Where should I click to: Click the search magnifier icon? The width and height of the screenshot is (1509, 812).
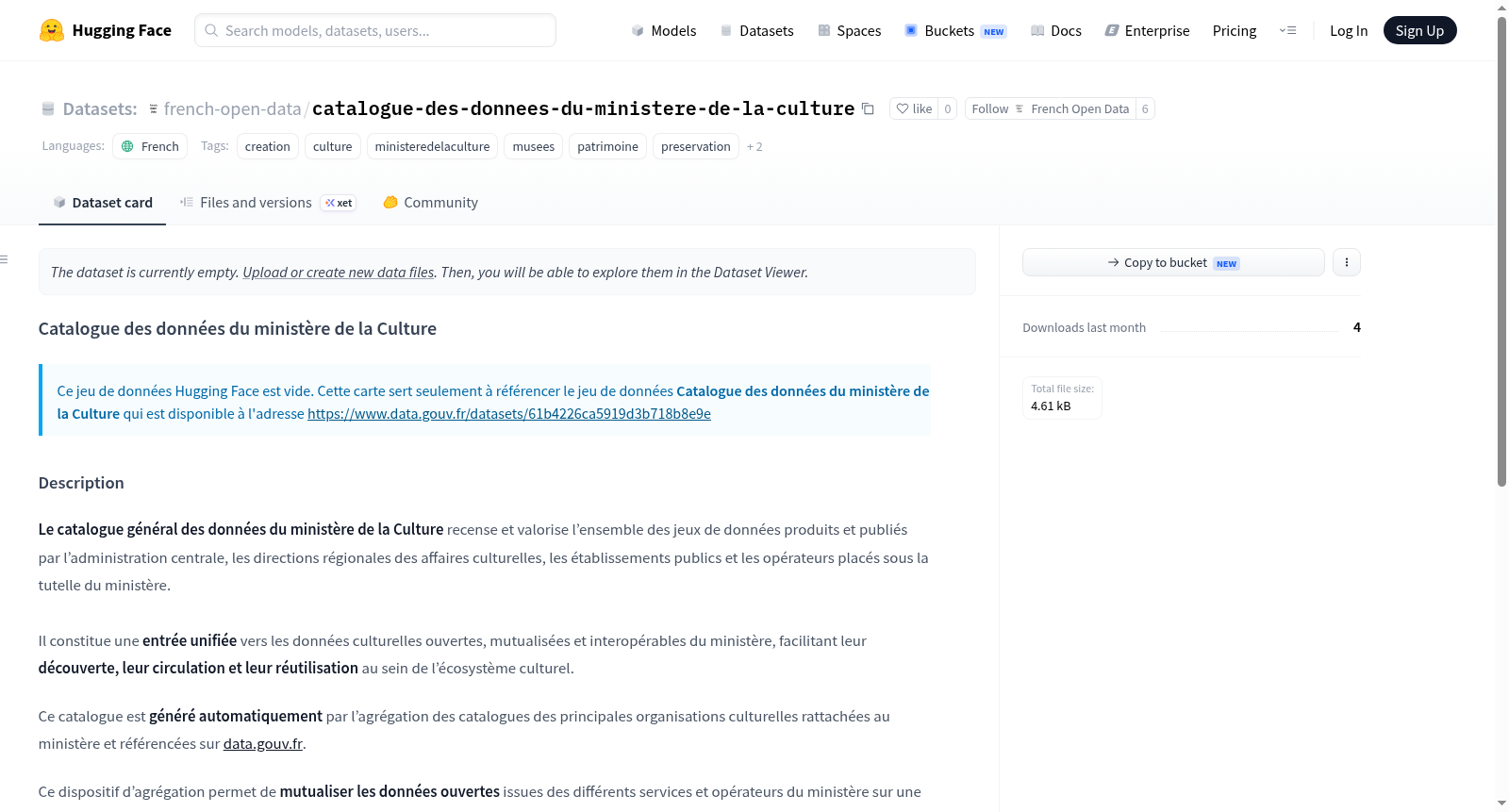click(211, 30)
